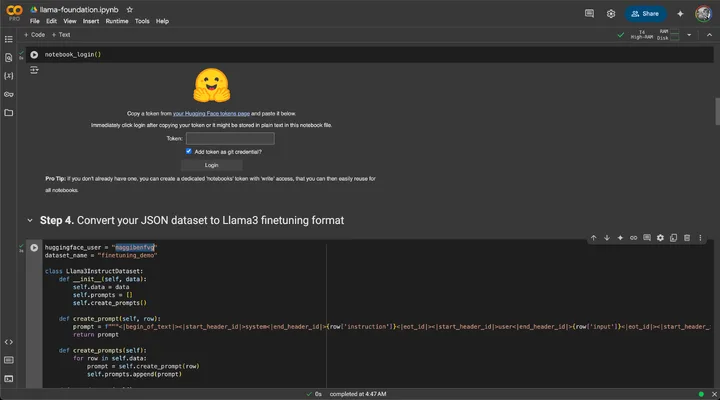Screen dimensions: 720x400
Task: Open the terminal icon in sidebar
Action: pyautogui.click(x=8, y=379)
